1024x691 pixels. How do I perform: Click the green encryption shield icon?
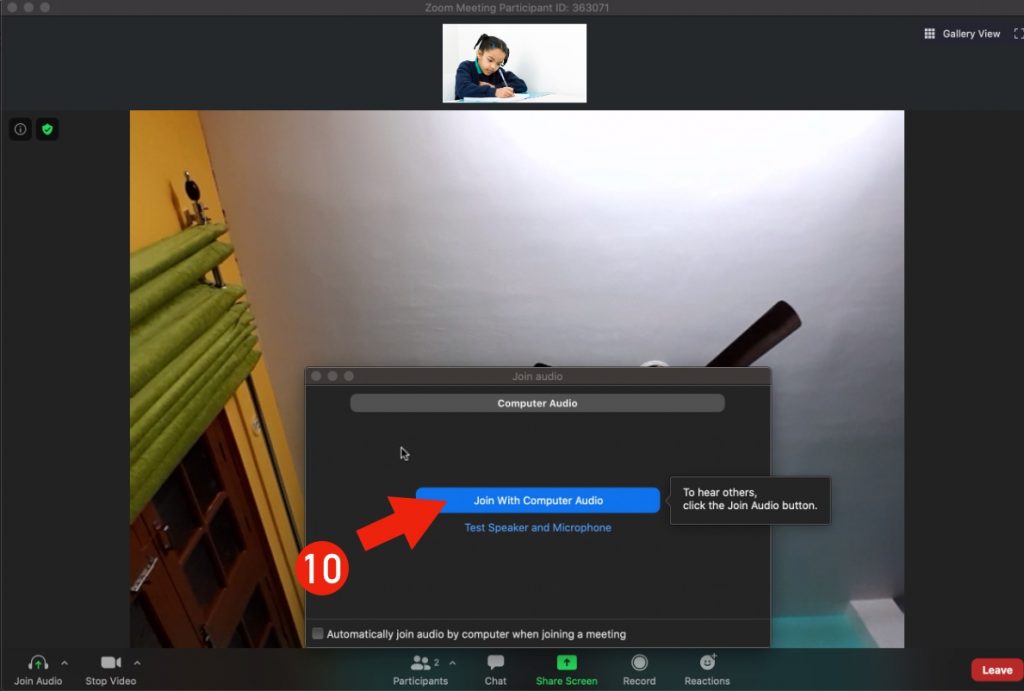(x=47, y=128)
